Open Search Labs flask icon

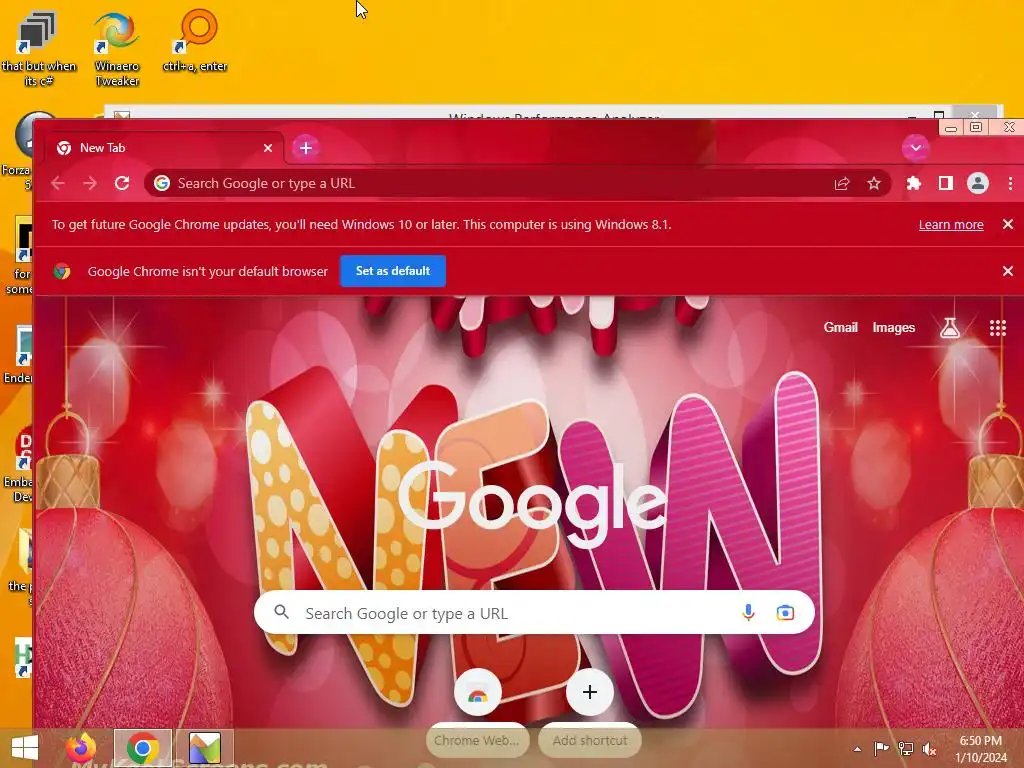[950, 328]
